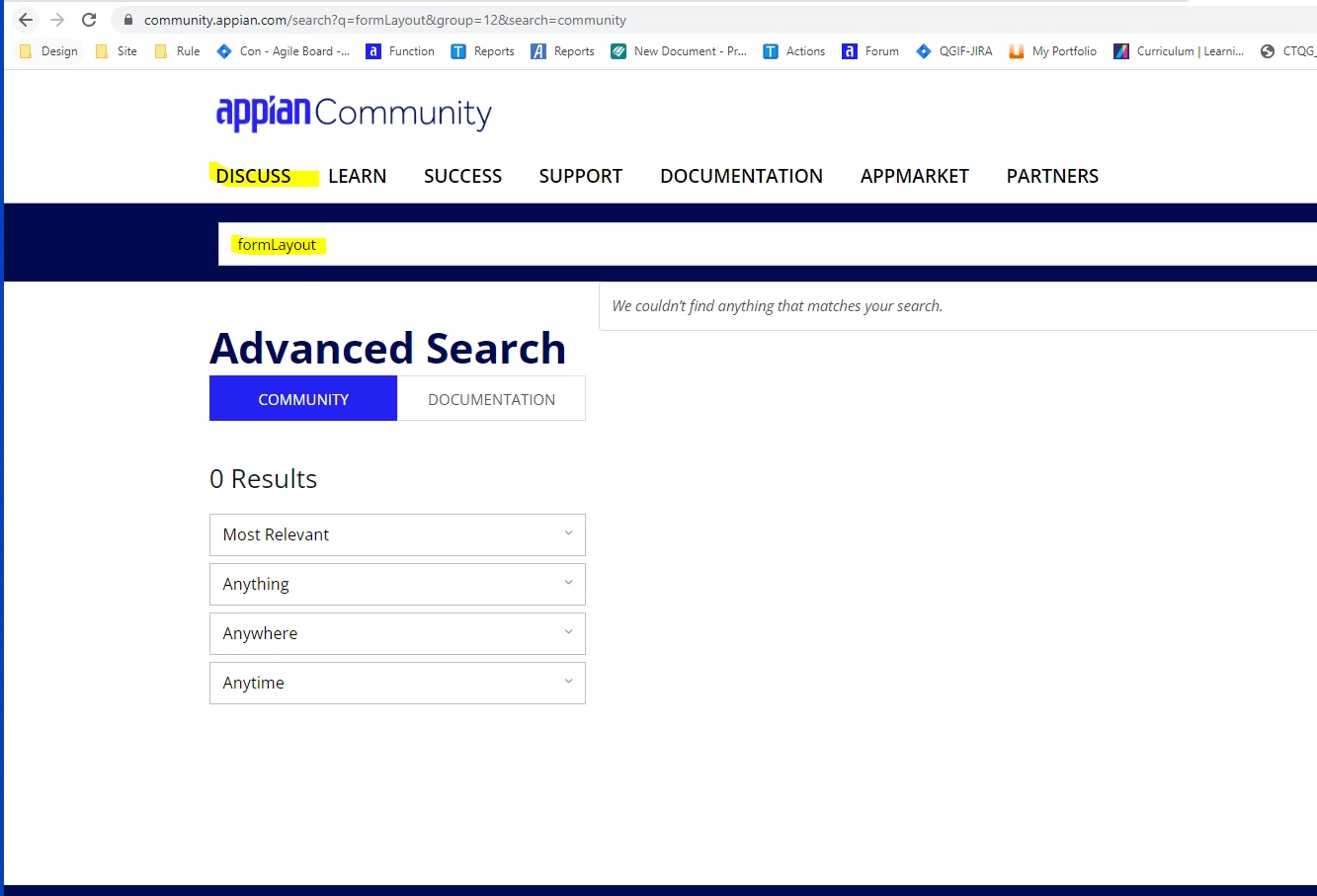Open the Reports bookmark beside New Document
The height and width of the screenshot is (896, 1317).
tap(563, 51)
